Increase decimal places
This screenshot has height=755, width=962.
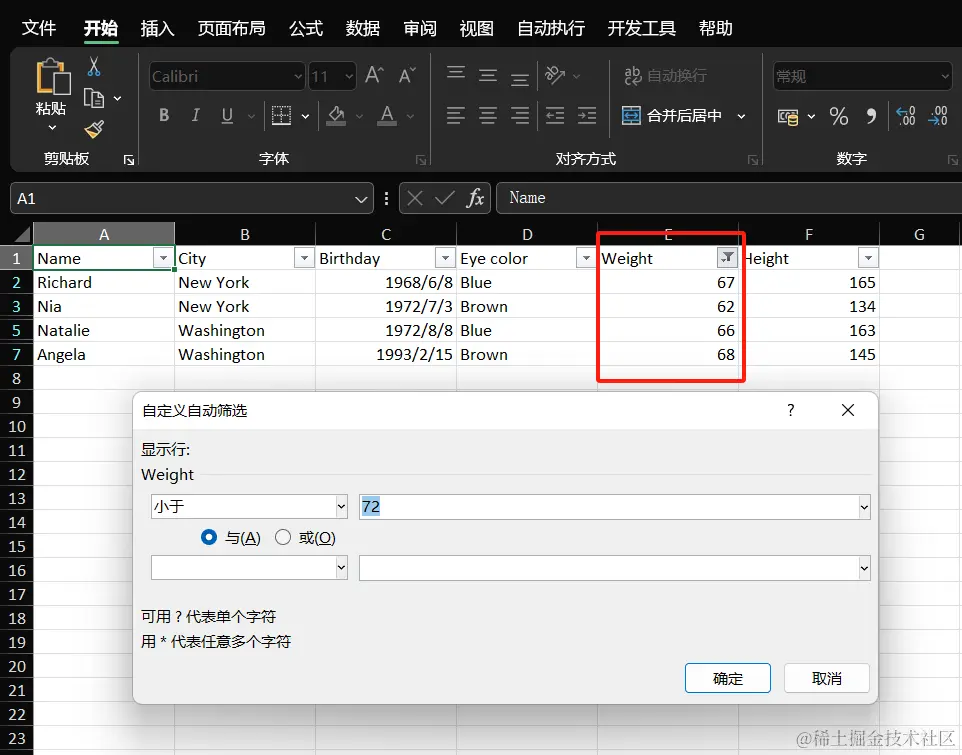(906, 116)
